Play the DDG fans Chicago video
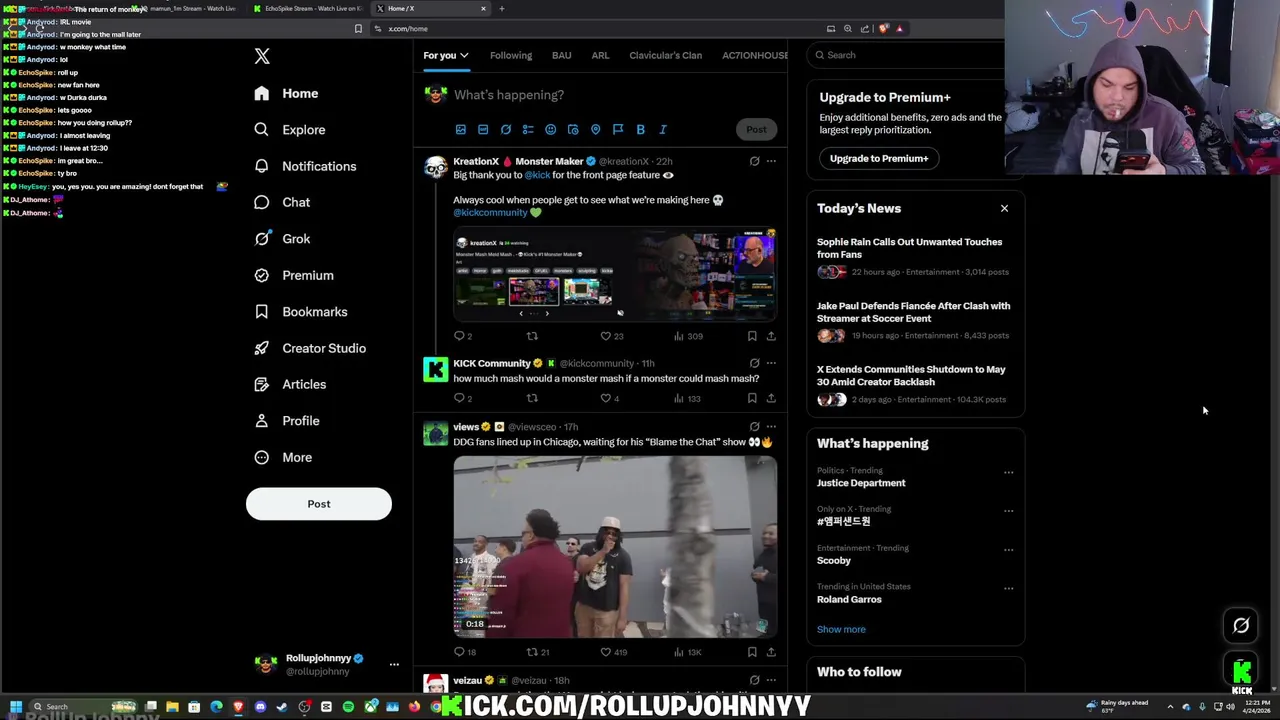The height and width of the screenshot is (720, 1280). [615, 546]
